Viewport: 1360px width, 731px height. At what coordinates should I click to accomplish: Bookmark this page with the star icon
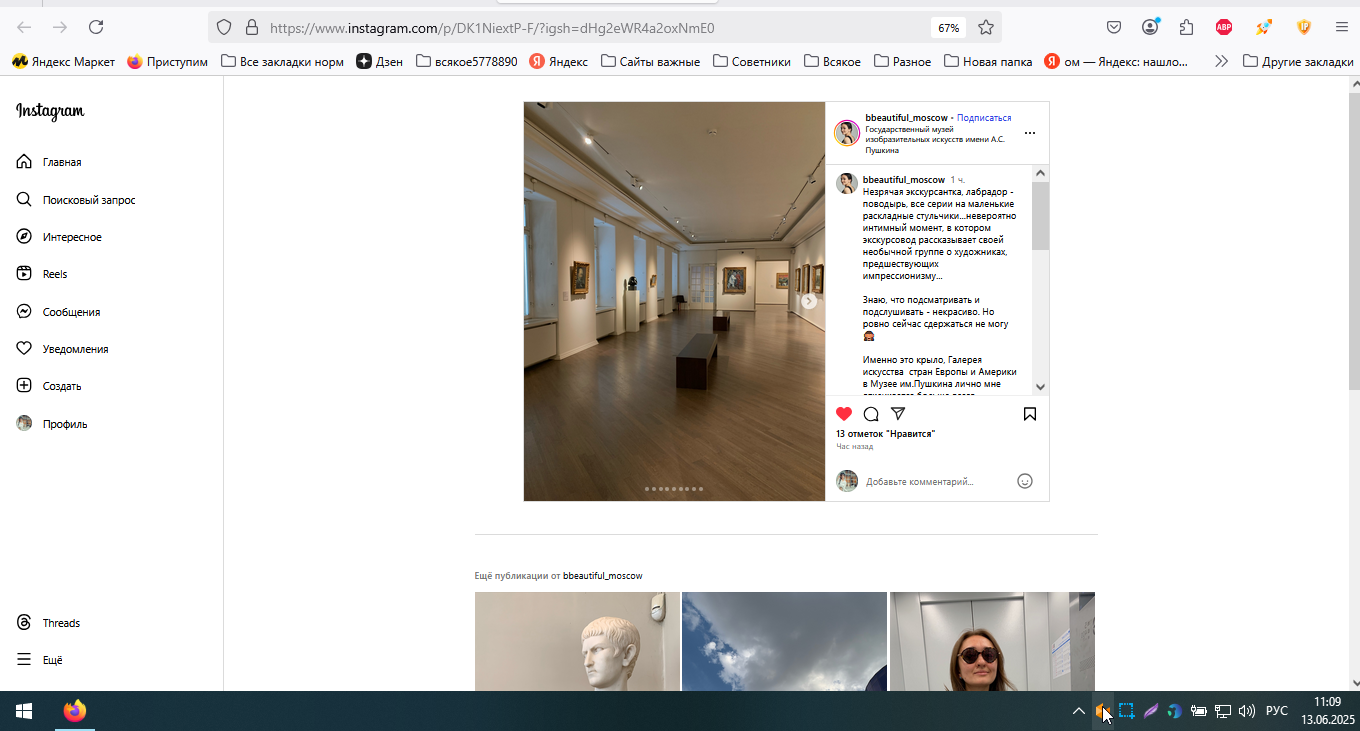pos(986,28)
